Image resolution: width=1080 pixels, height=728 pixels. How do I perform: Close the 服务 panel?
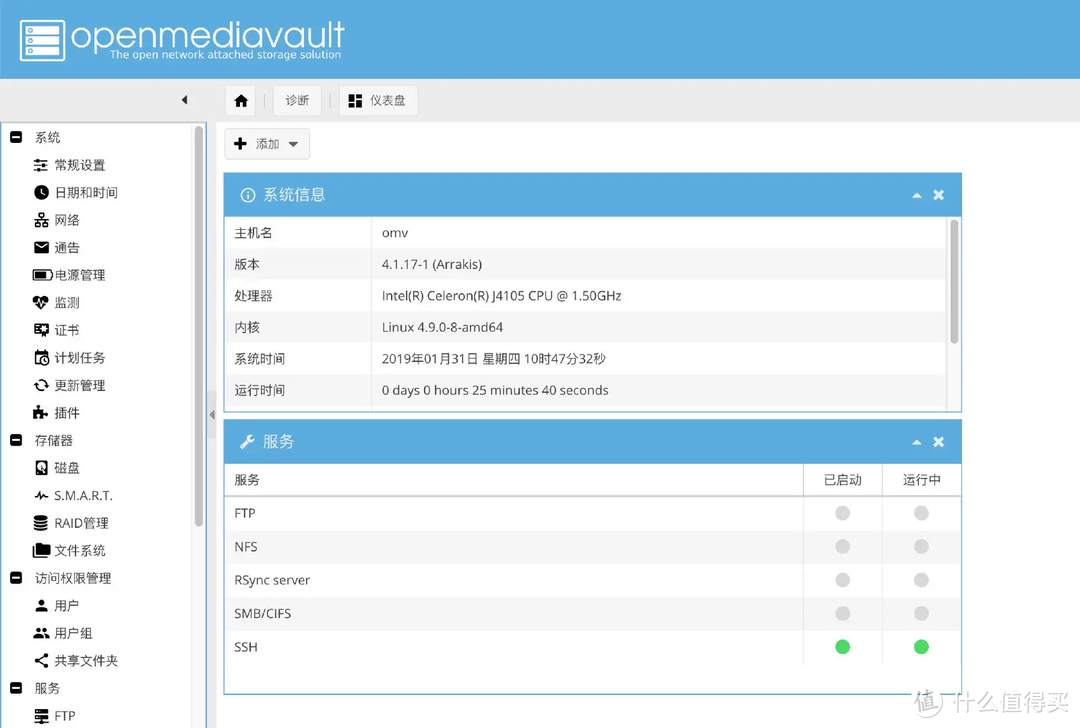pos(939,442)
